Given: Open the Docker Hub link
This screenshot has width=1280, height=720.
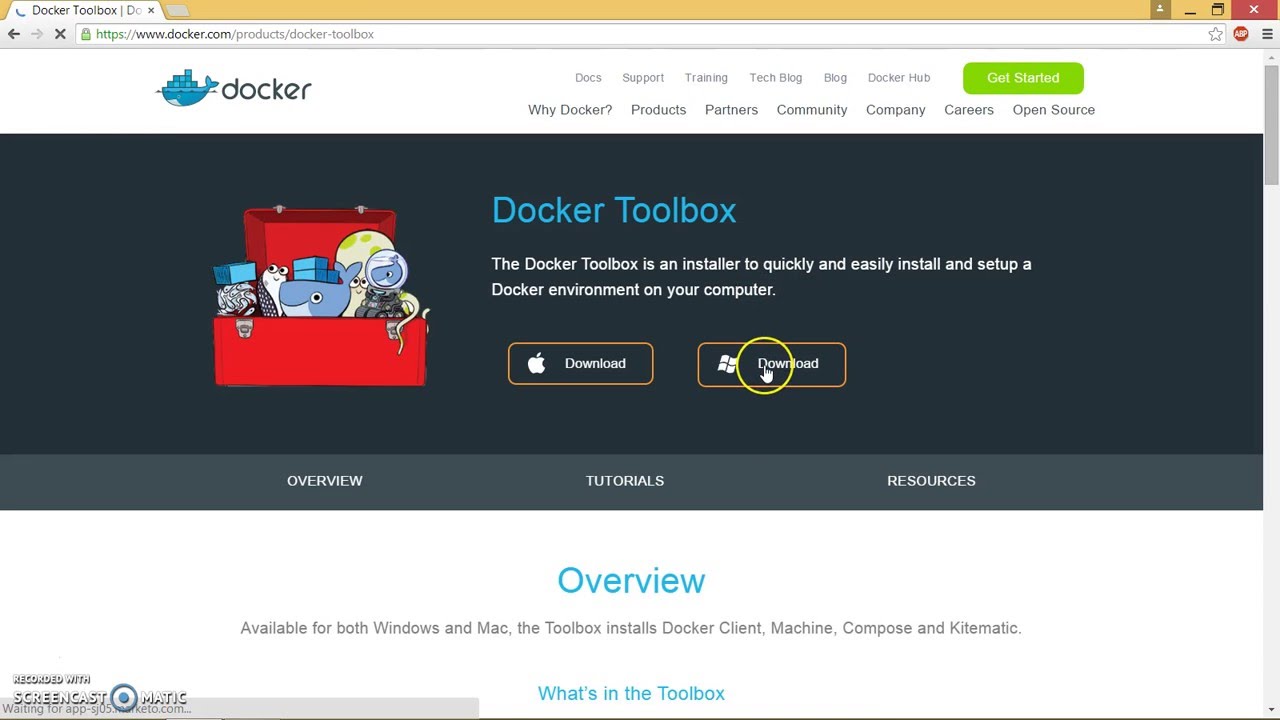Looking at the screenshot, I should point(899,78).
